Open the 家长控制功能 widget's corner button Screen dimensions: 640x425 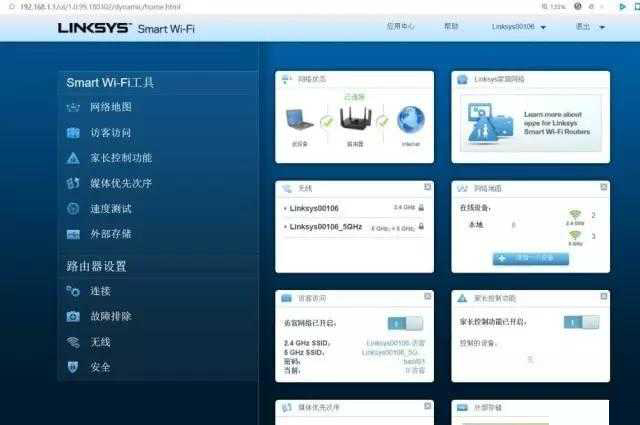coord(604,296)
